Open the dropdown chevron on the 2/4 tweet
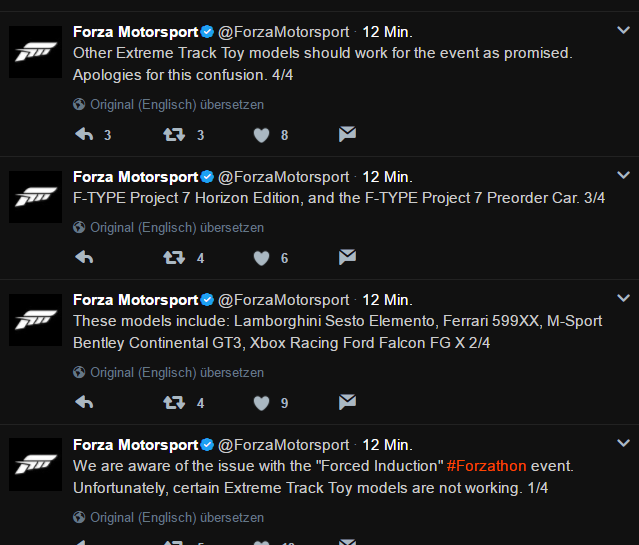This screenshot has width=639, height=545. pos(623,299)
